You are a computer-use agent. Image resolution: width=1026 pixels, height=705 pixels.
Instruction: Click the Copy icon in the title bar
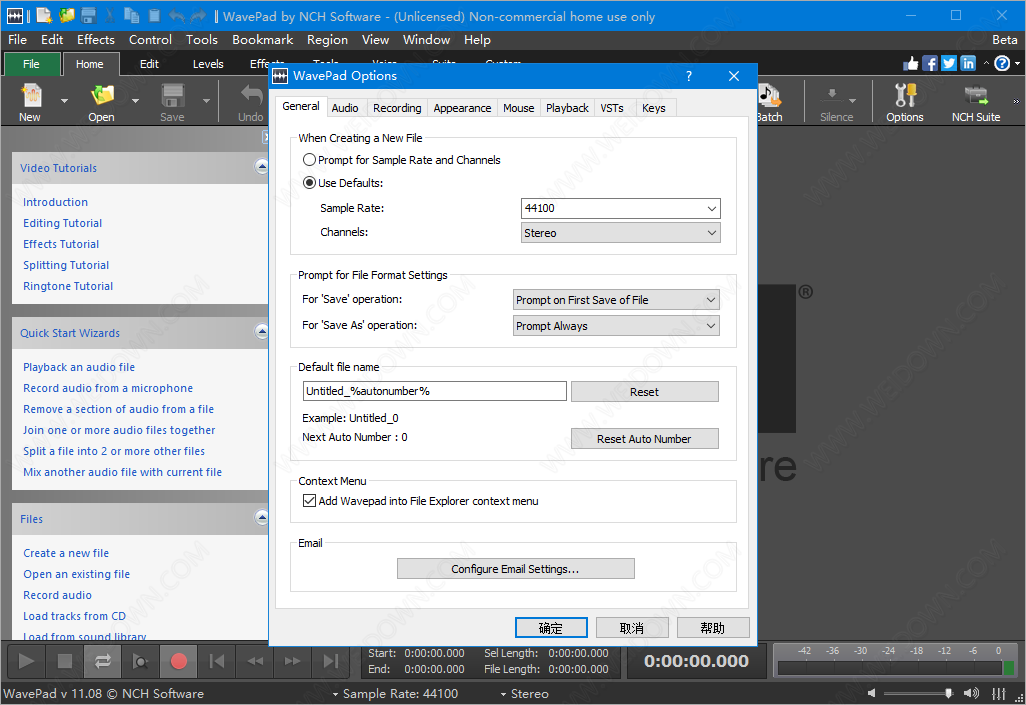pyautogui.click(x=132, y=16)
